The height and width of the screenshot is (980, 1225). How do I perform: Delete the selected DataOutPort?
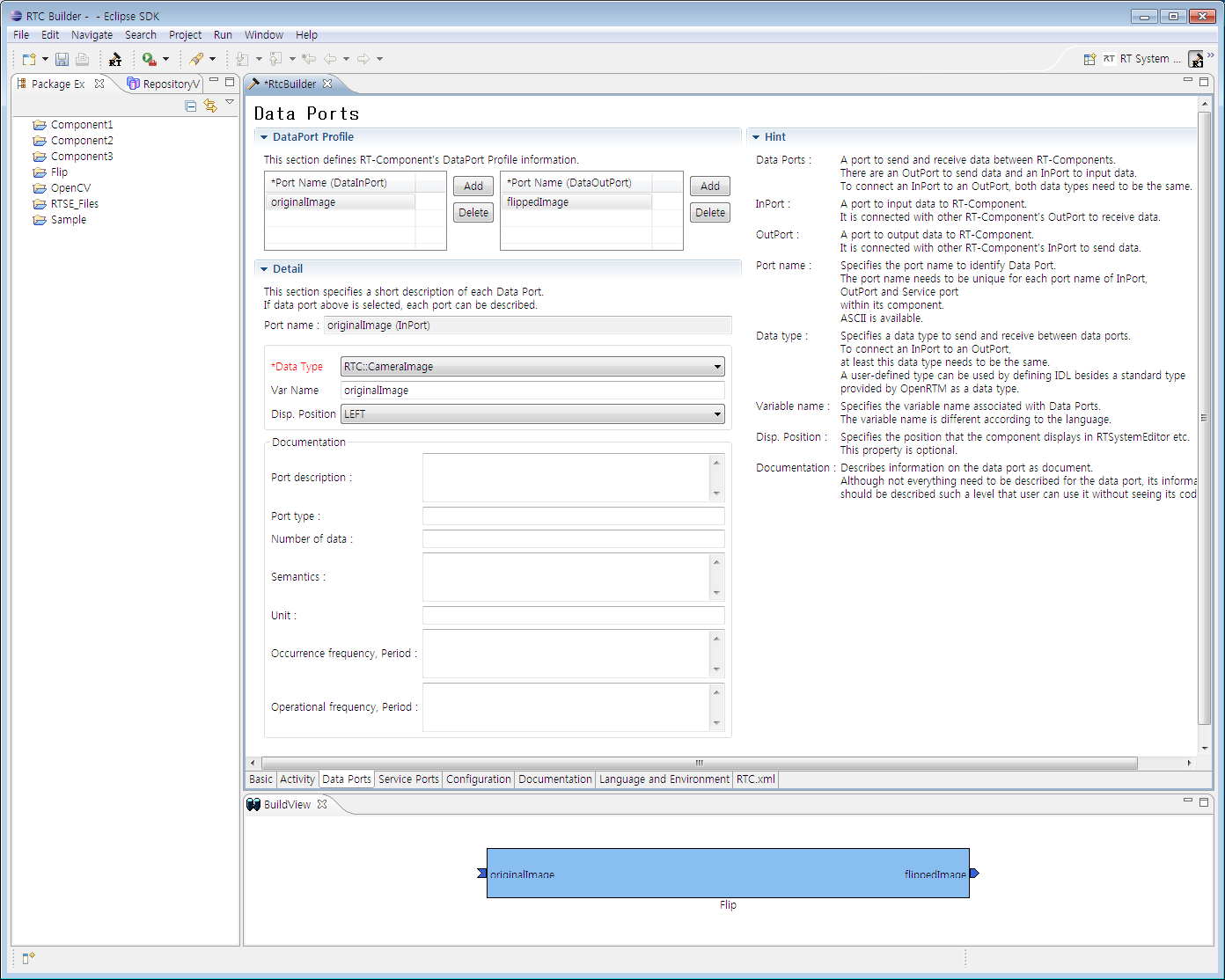710,213
